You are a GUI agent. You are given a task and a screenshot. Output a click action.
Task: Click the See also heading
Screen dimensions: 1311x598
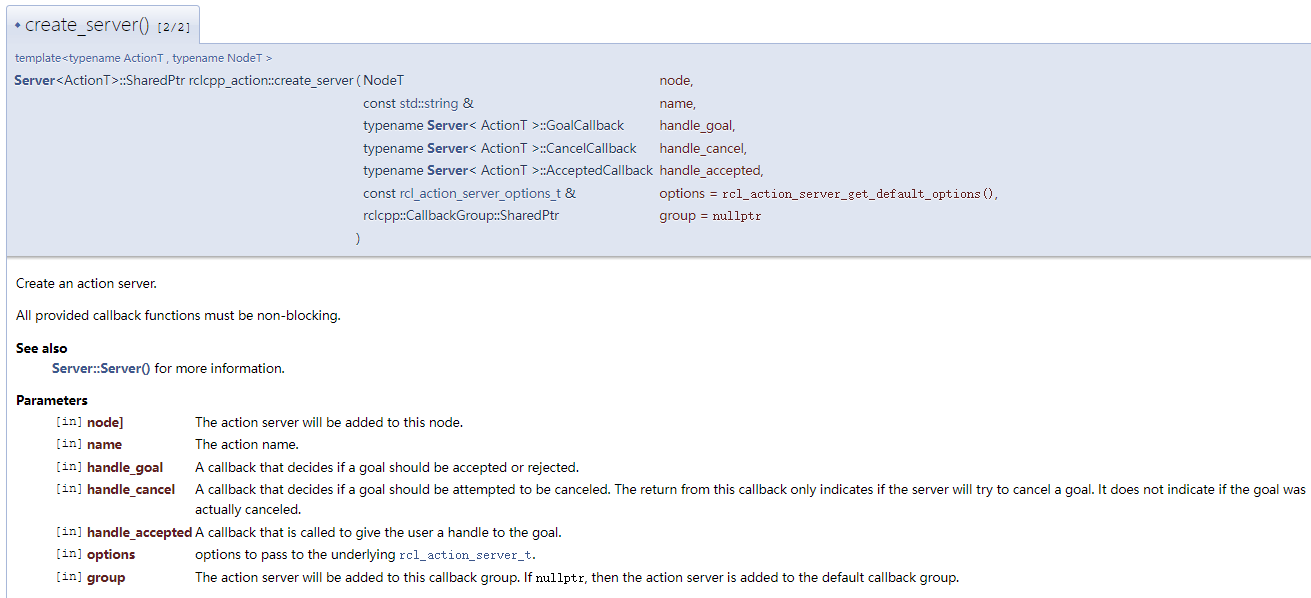(x=42, y=348)
